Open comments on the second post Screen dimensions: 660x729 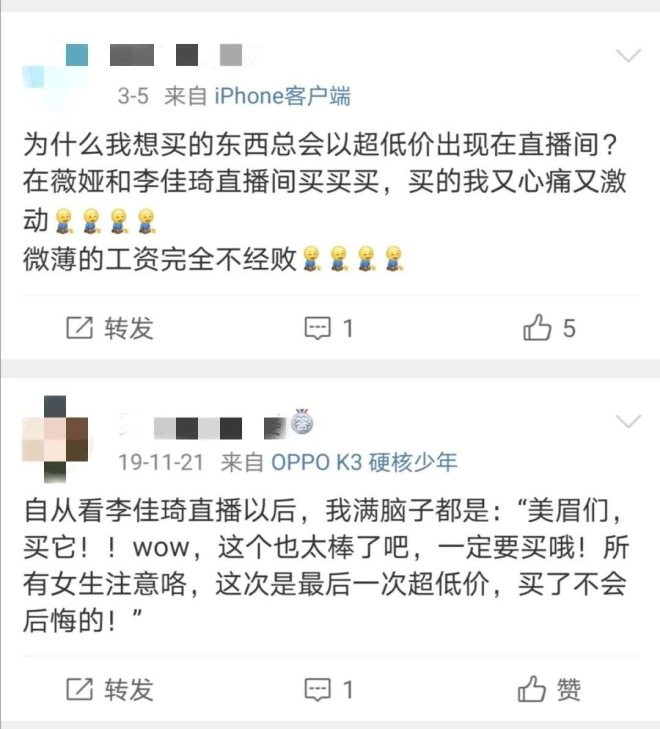(x=317, y=689)
